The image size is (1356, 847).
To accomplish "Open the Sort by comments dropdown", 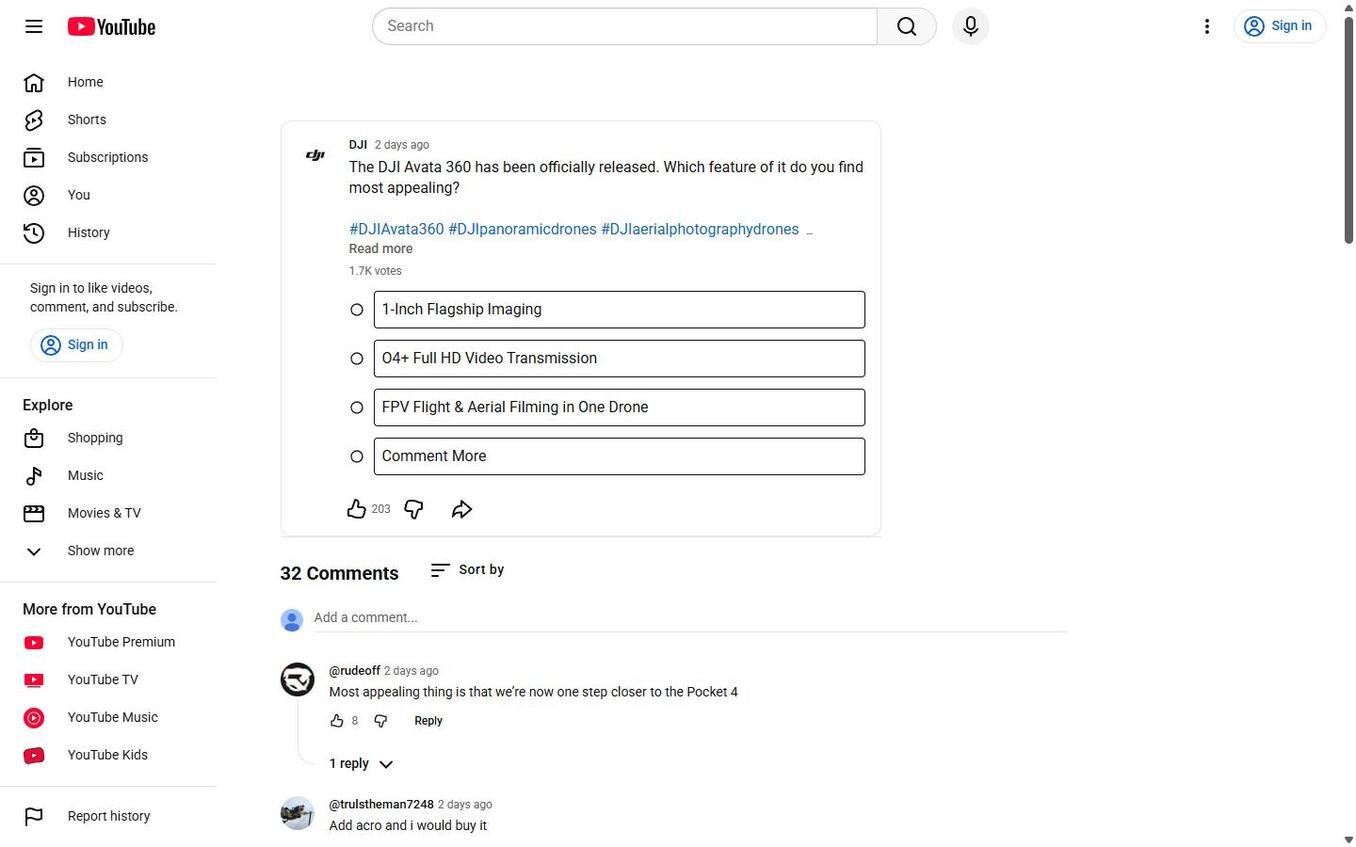I will (x=467, y=570).
